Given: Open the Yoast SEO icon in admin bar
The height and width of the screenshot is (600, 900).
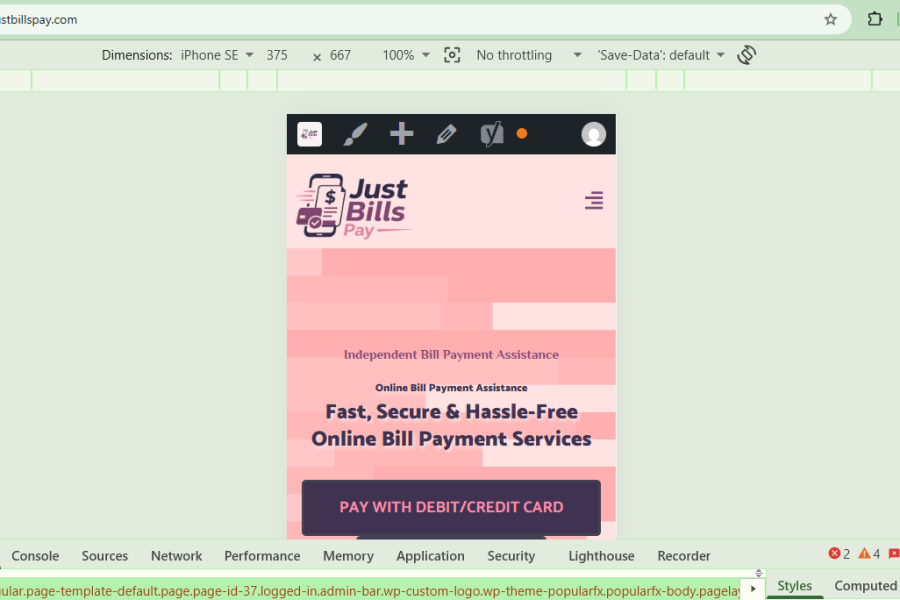Looking at the screenshot, I should 491,134.
